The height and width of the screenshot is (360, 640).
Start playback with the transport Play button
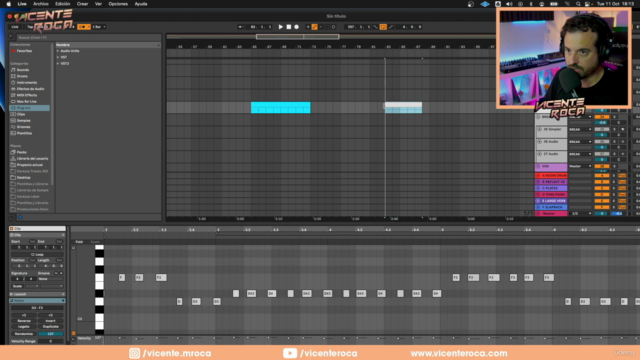[x=280, y=27]
